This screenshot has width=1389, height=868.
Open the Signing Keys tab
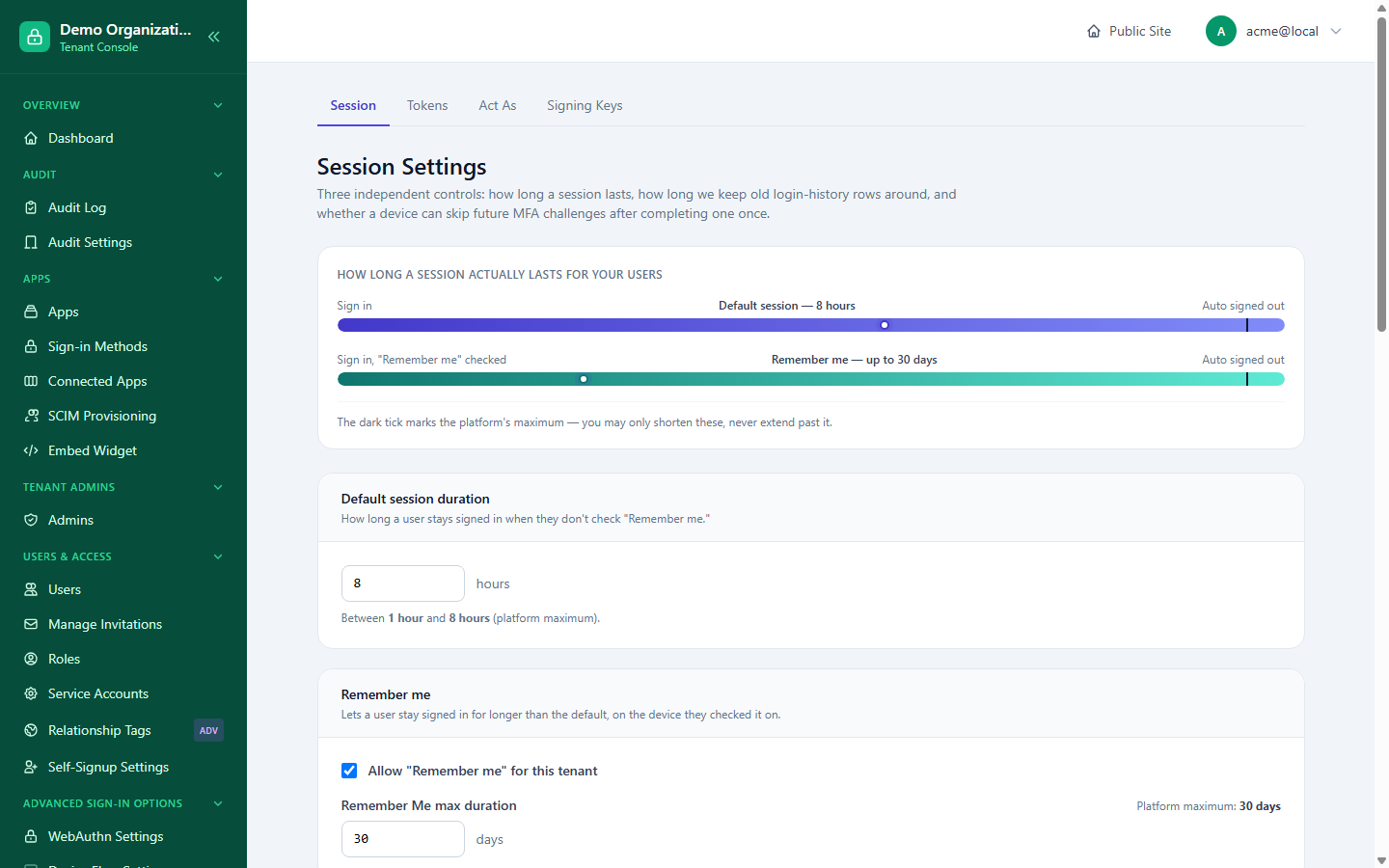point(585,105)
